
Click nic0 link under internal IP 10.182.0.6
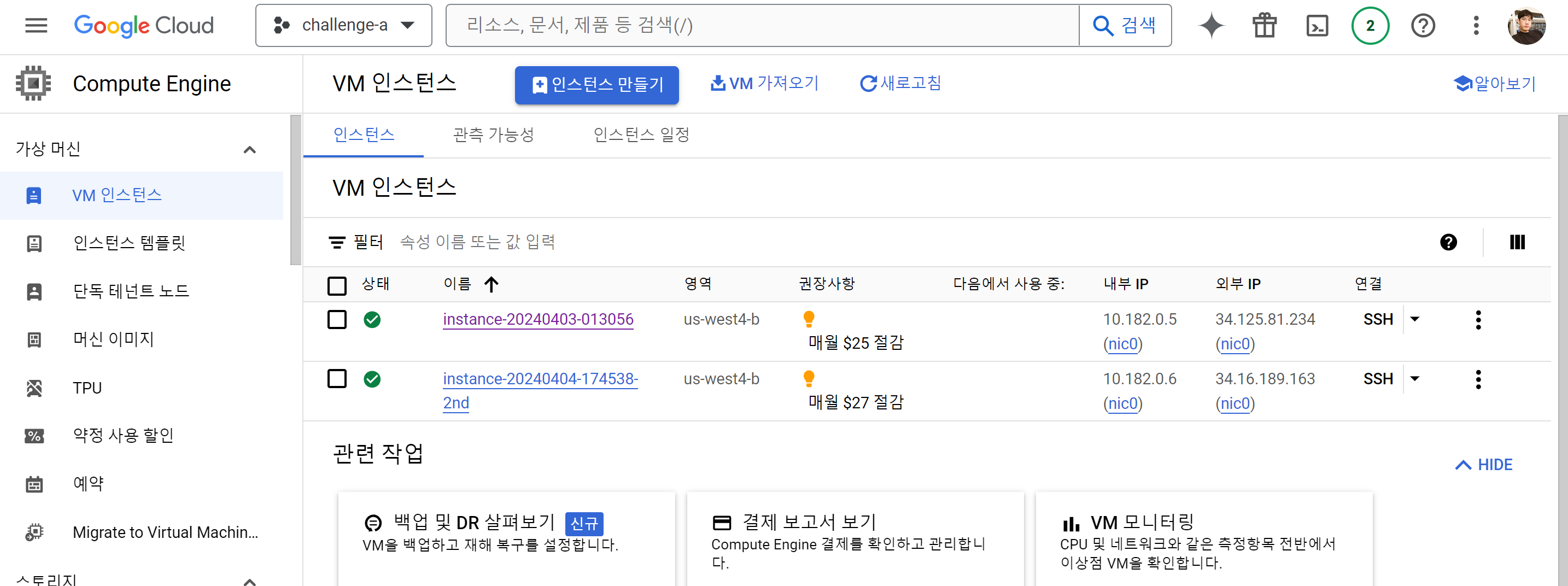coord(1122,403)
